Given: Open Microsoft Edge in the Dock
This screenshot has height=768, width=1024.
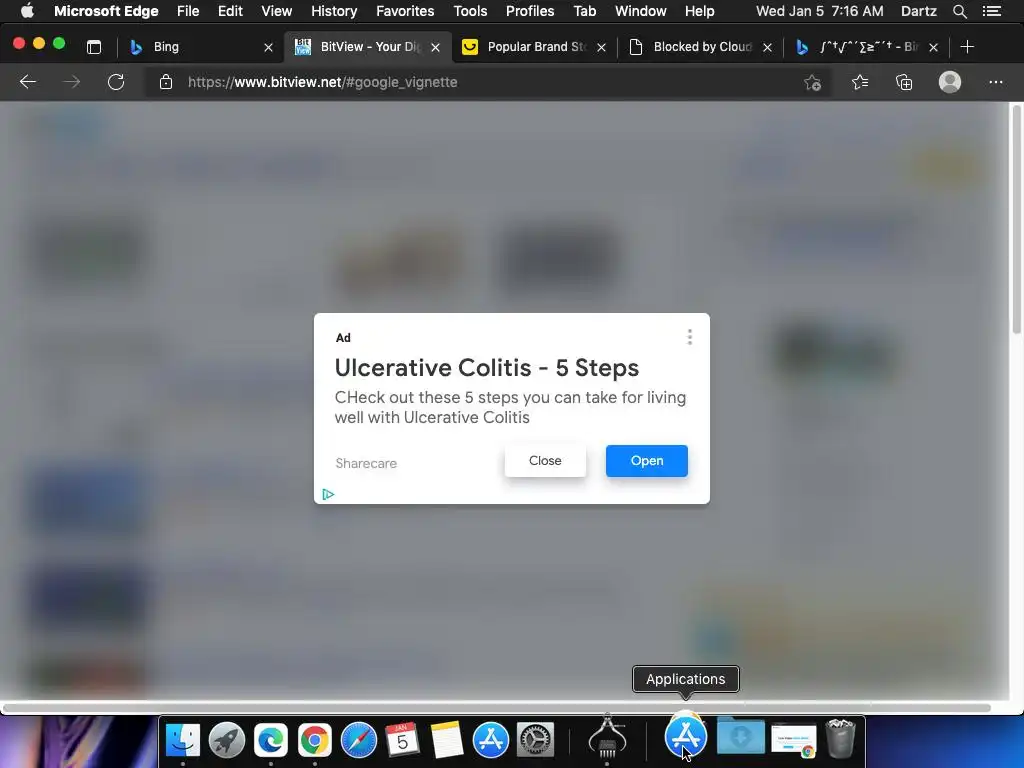Looking at the screenshot, I should (x=270, y=740).
